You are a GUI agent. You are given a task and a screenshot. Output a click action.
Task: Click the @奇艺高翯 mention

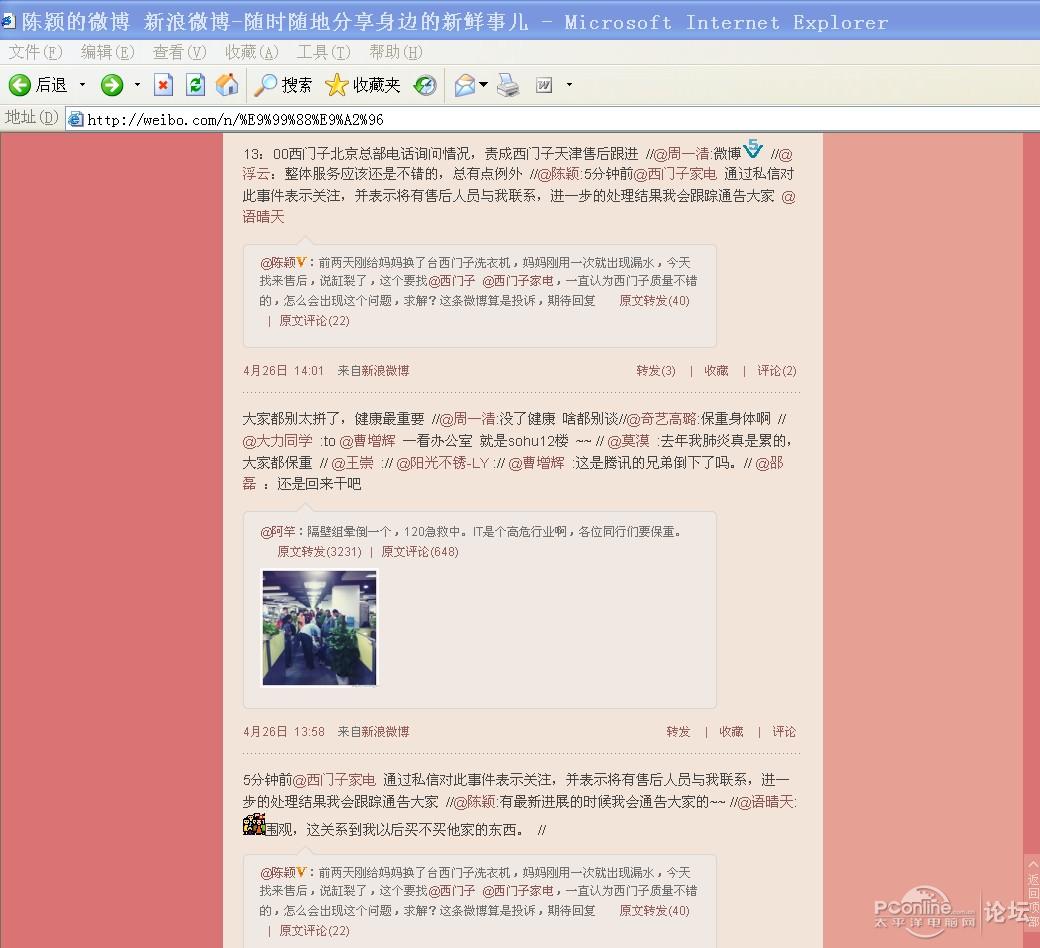pyautogui.click(x=662, y=419)
